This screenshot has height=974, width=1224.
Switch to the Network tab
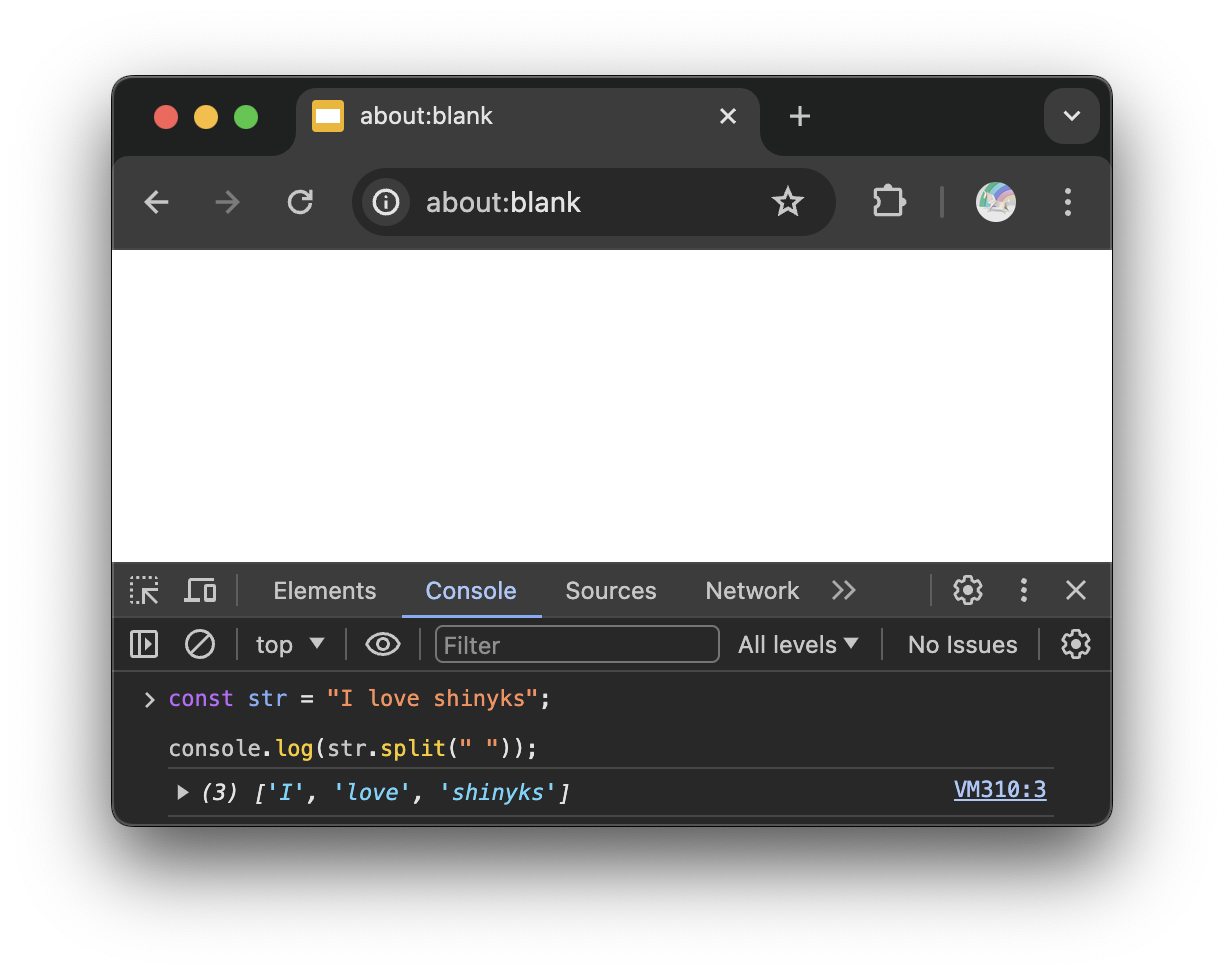click(x=752, y=591)
